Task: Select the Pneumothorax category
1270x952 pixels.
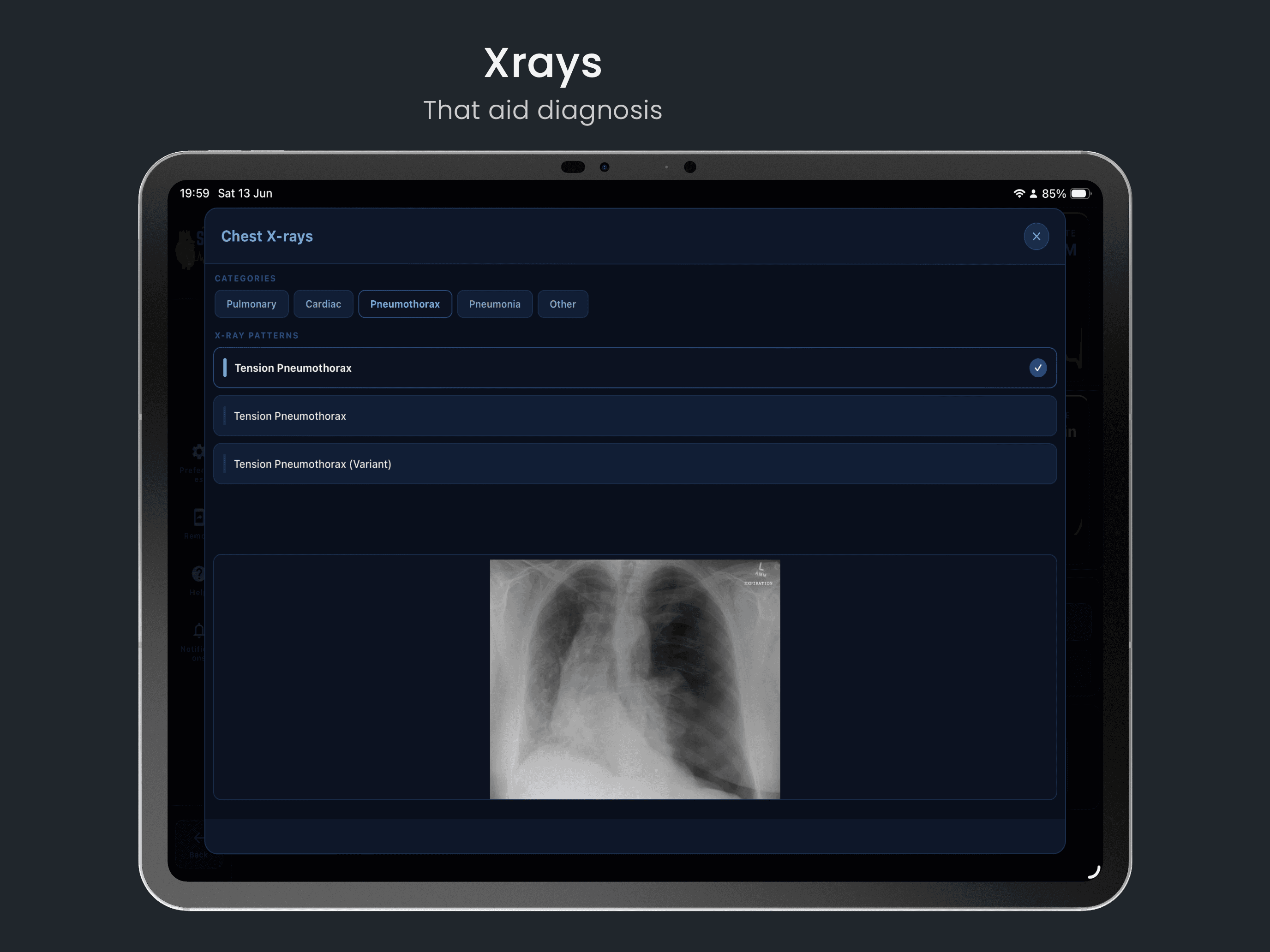Action: tap(405, 304)
